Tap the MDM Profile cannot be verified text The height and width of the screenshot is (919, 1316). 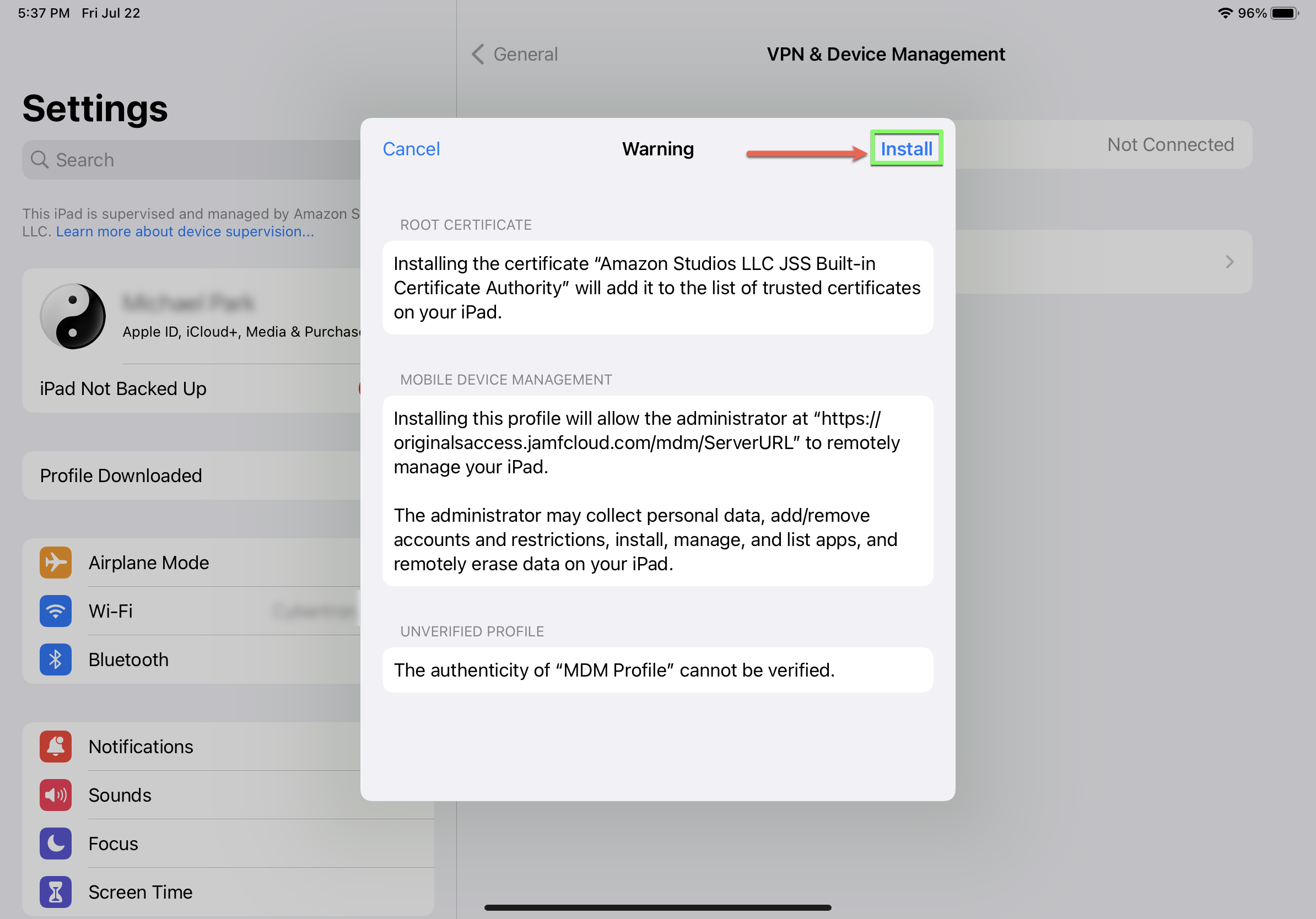614,670
